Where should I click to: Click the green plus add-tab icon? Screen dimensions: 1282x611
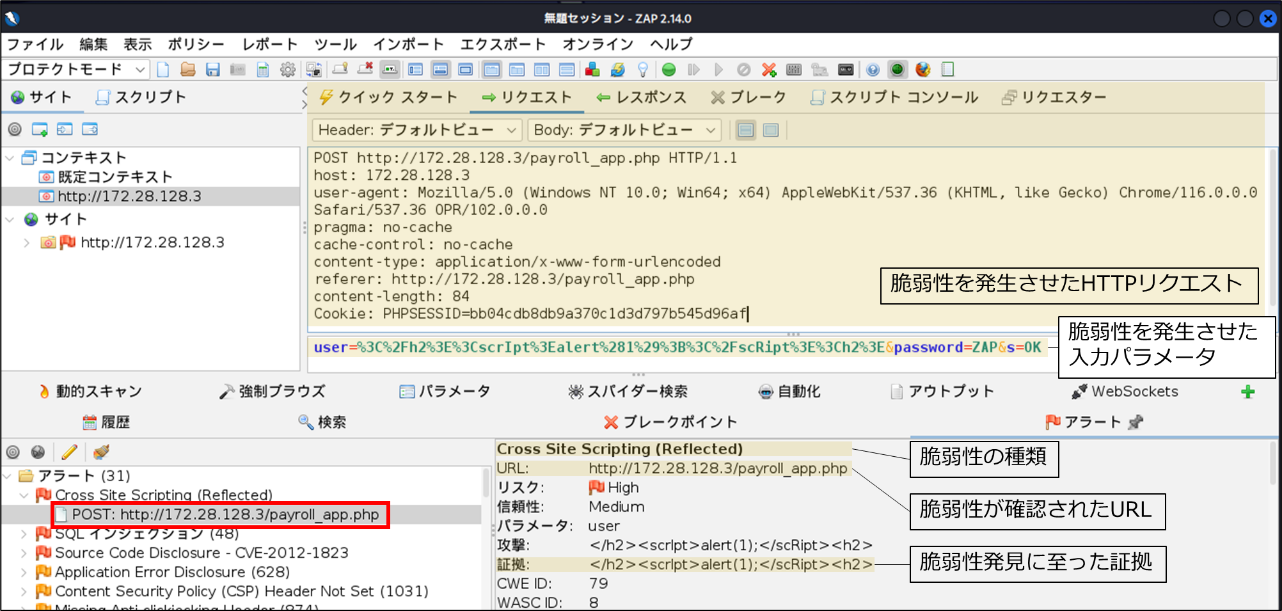1247,392
